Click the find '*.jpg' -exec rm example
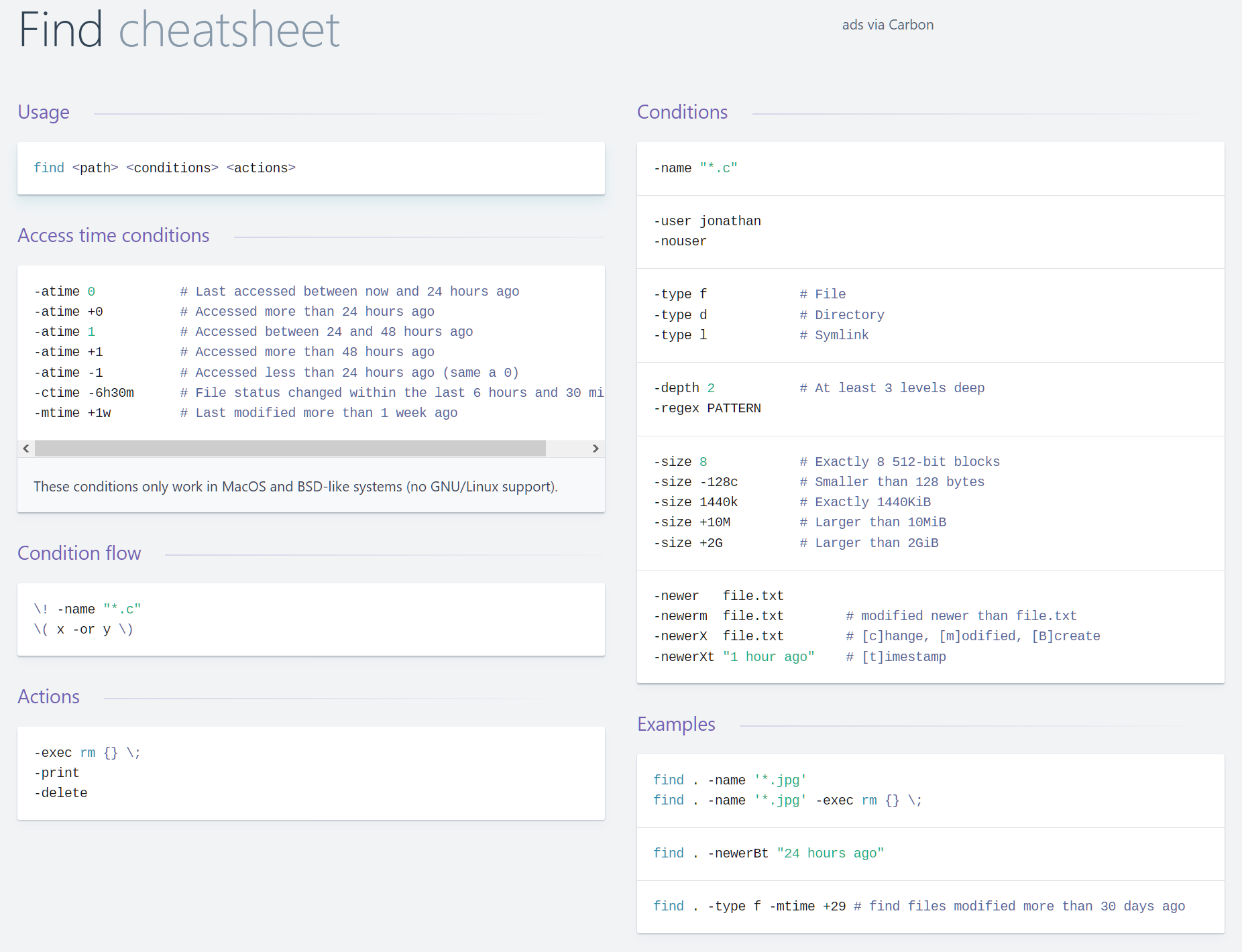 787,800
